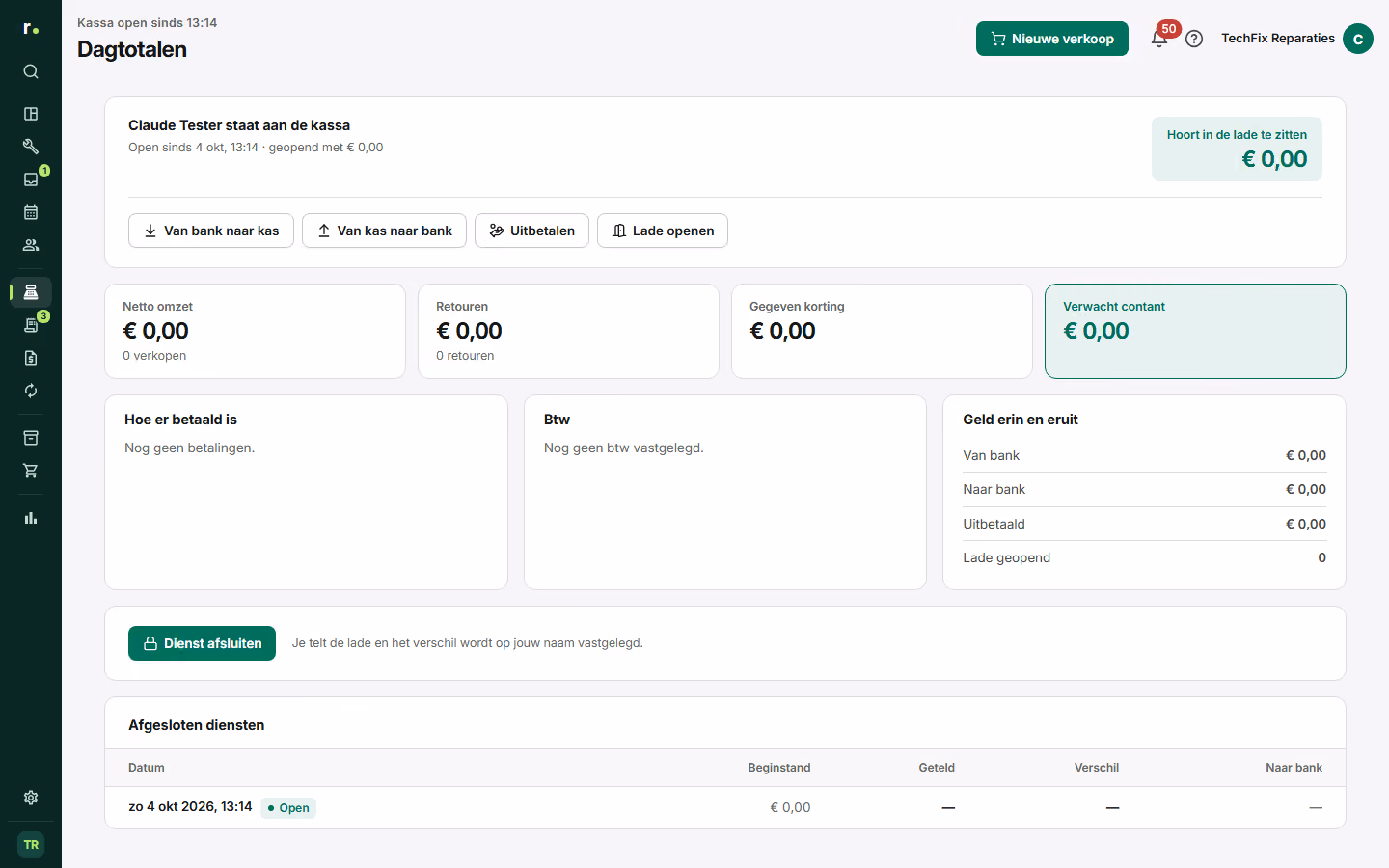Image resolution: width=1389 pixels, height=868 pixels.
Task: Open the recurring sync arrows icon
Action: (x=31, y=391)
